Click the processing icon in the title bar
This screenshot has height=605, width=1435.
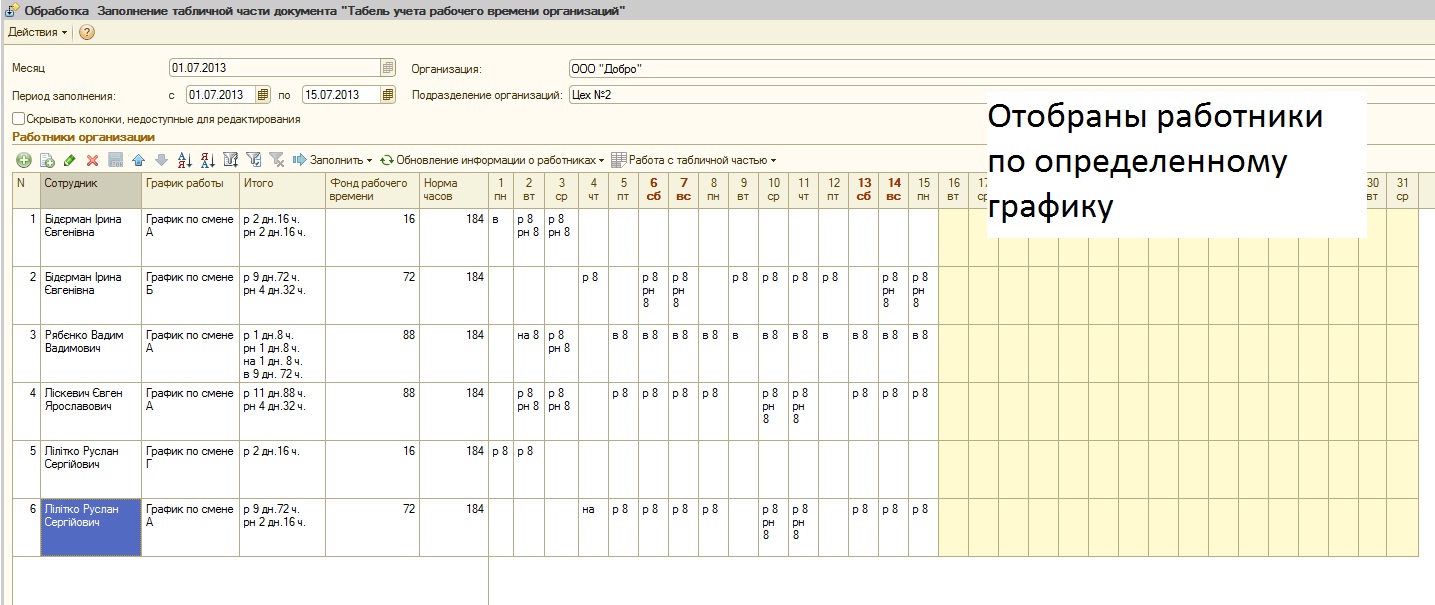pyautogui.click(x=11, y=11)
